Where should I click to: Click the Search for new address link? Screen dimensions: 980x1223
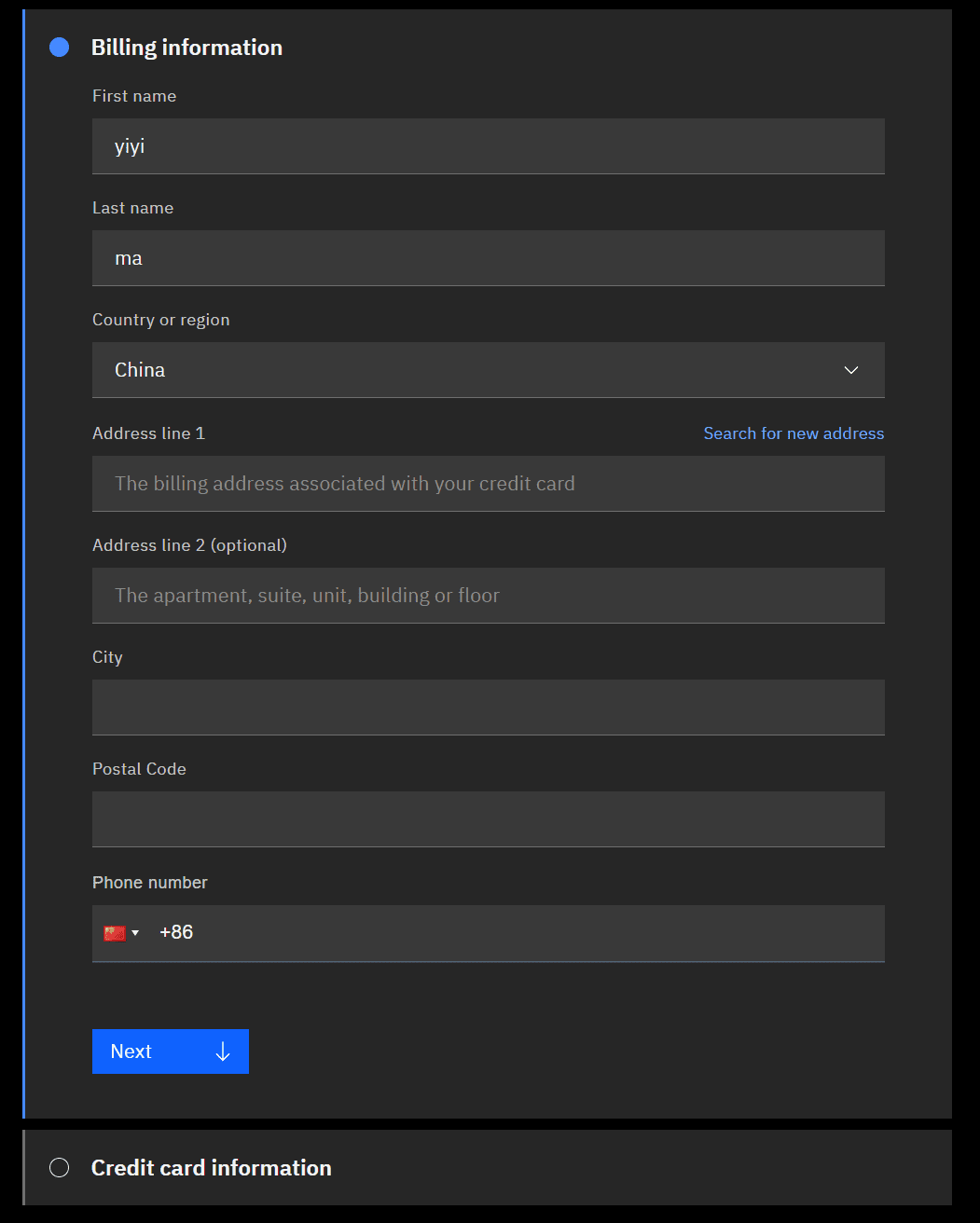pos(794,433)
